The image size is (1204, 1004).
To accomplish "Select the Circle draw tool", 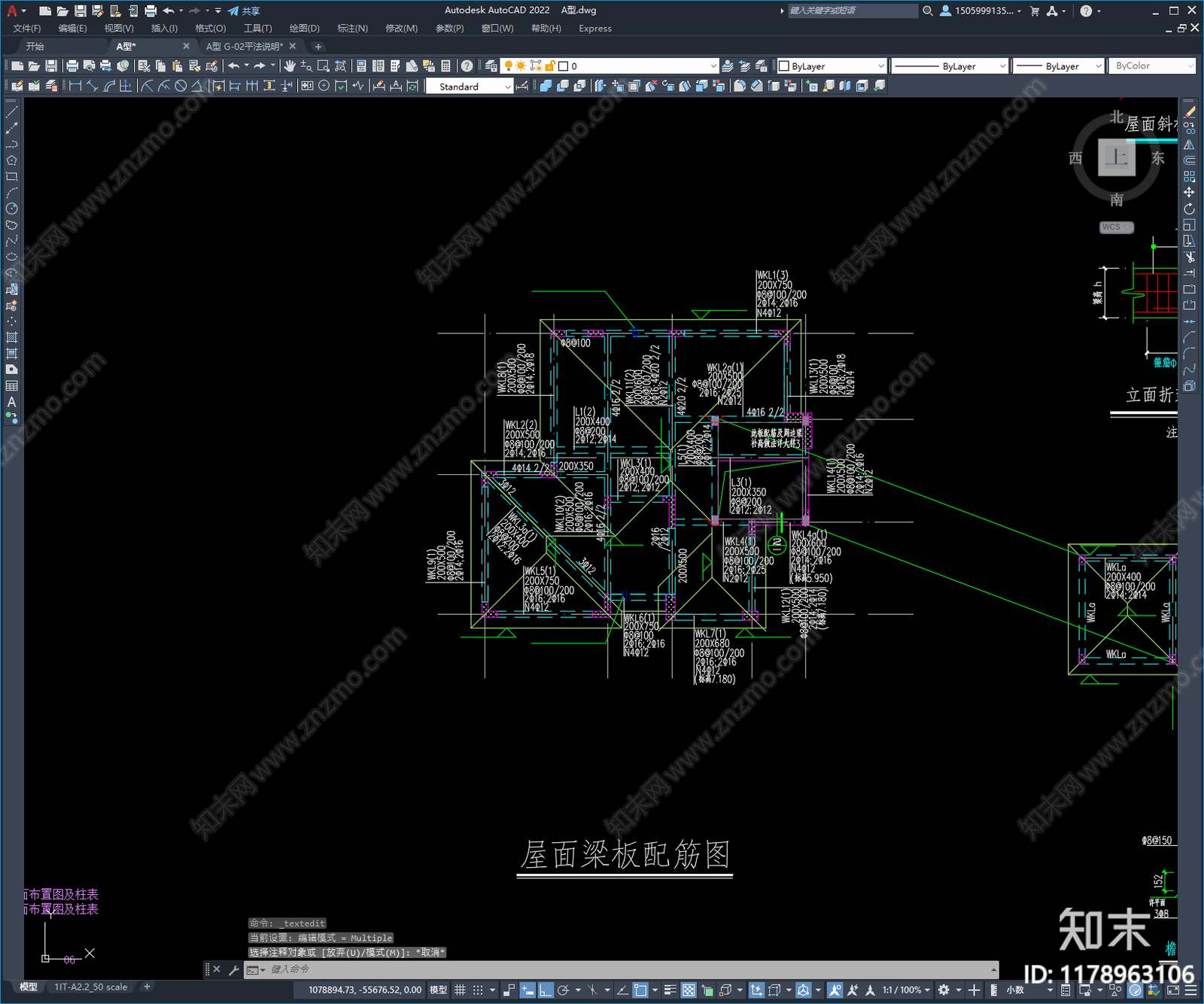I will tap(11, 208).
